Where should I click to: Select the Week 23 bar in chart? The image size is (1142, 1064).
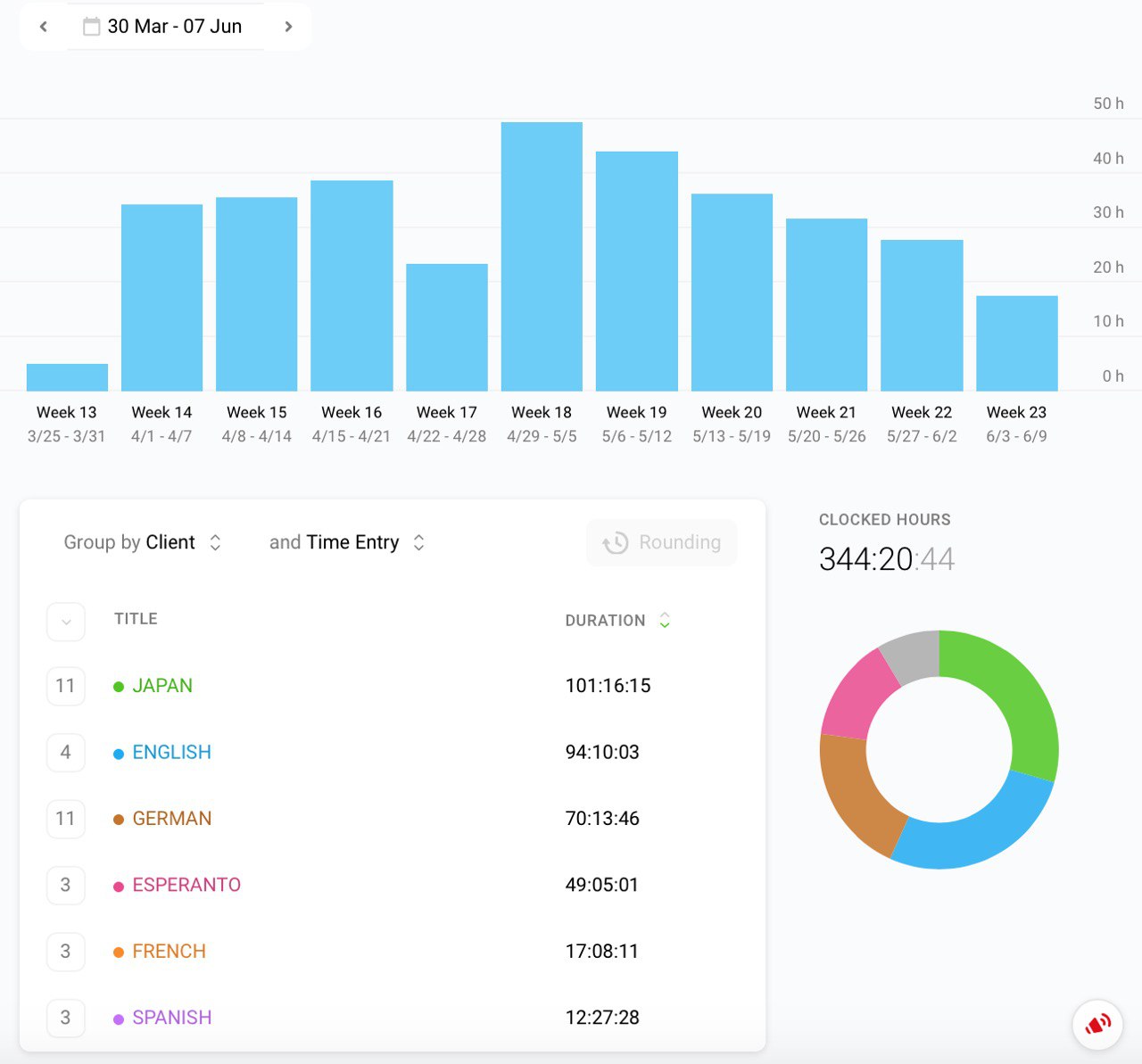click(1017, 343)
